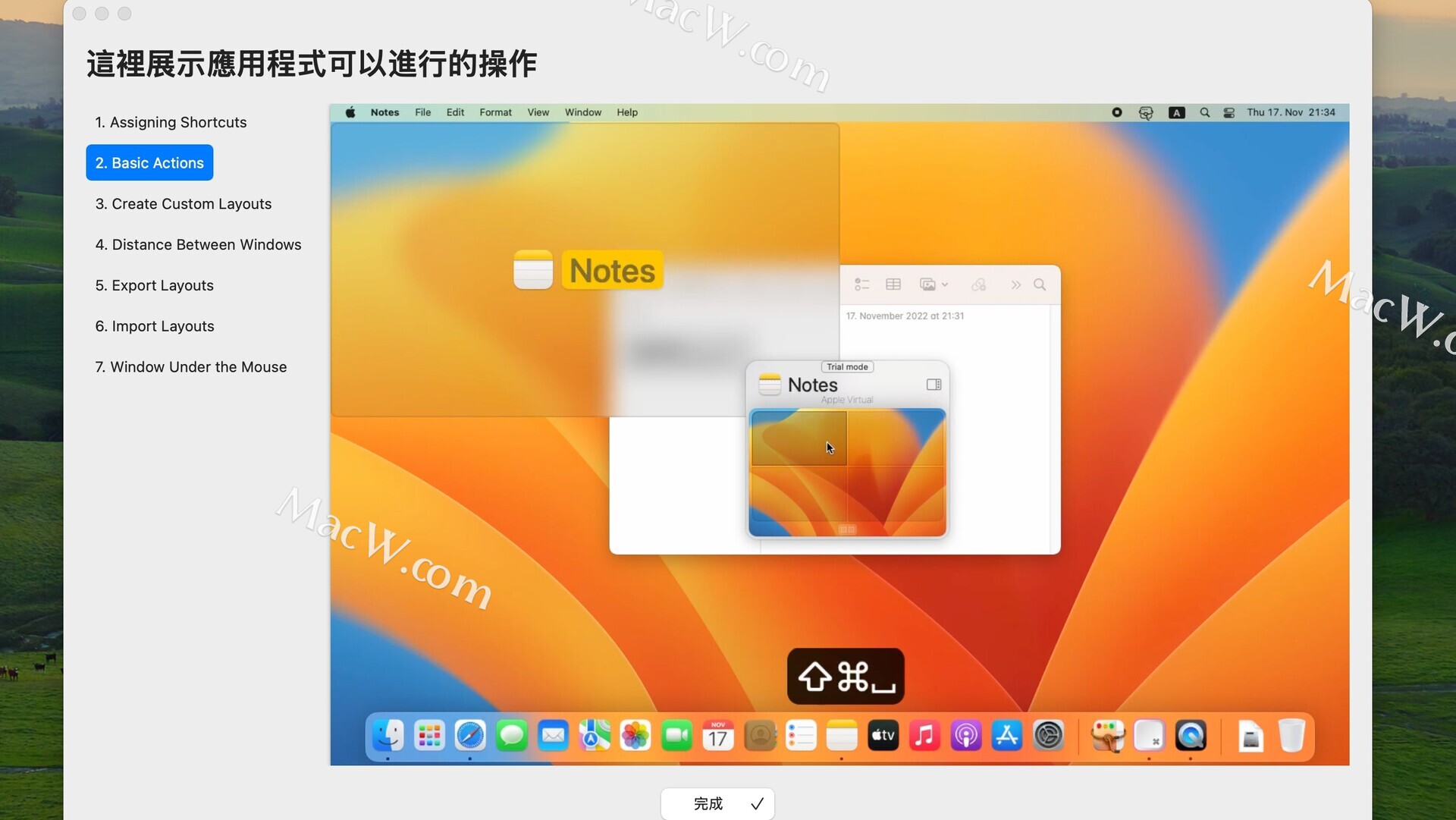Open the View menu
This screenshot has width=1456, height=820.
[x=538, y=112]
